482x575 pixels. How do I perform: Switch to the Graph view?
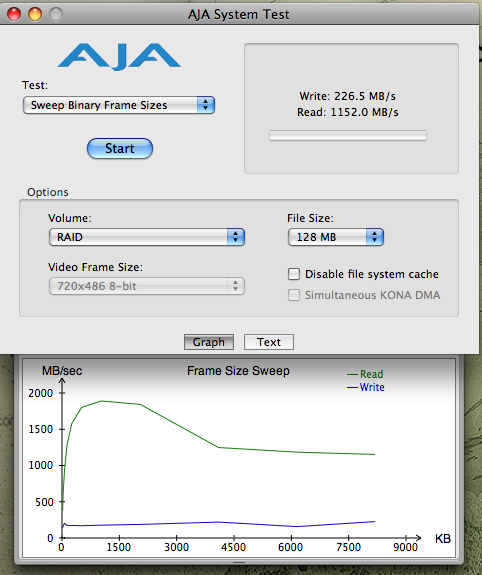tap(209, 342)
